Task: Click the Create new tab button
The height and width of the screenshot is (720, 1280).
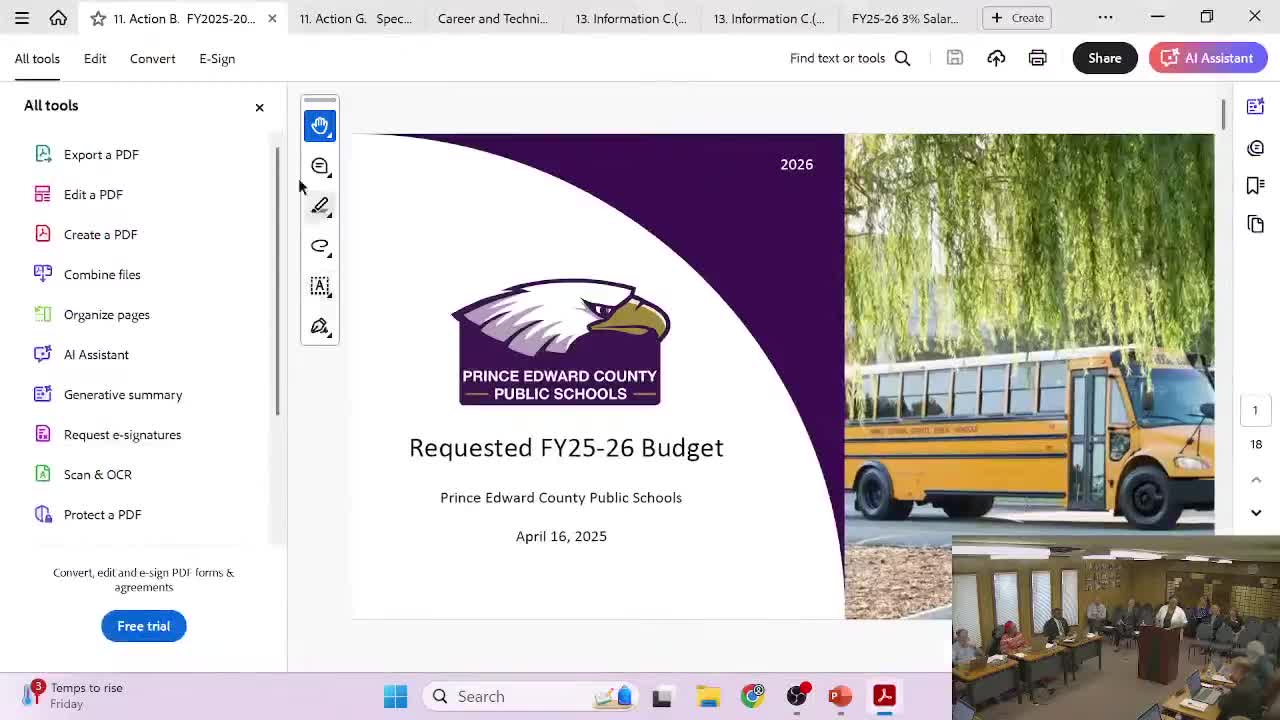Action: pyautogui.click(x=1017, y=18)
